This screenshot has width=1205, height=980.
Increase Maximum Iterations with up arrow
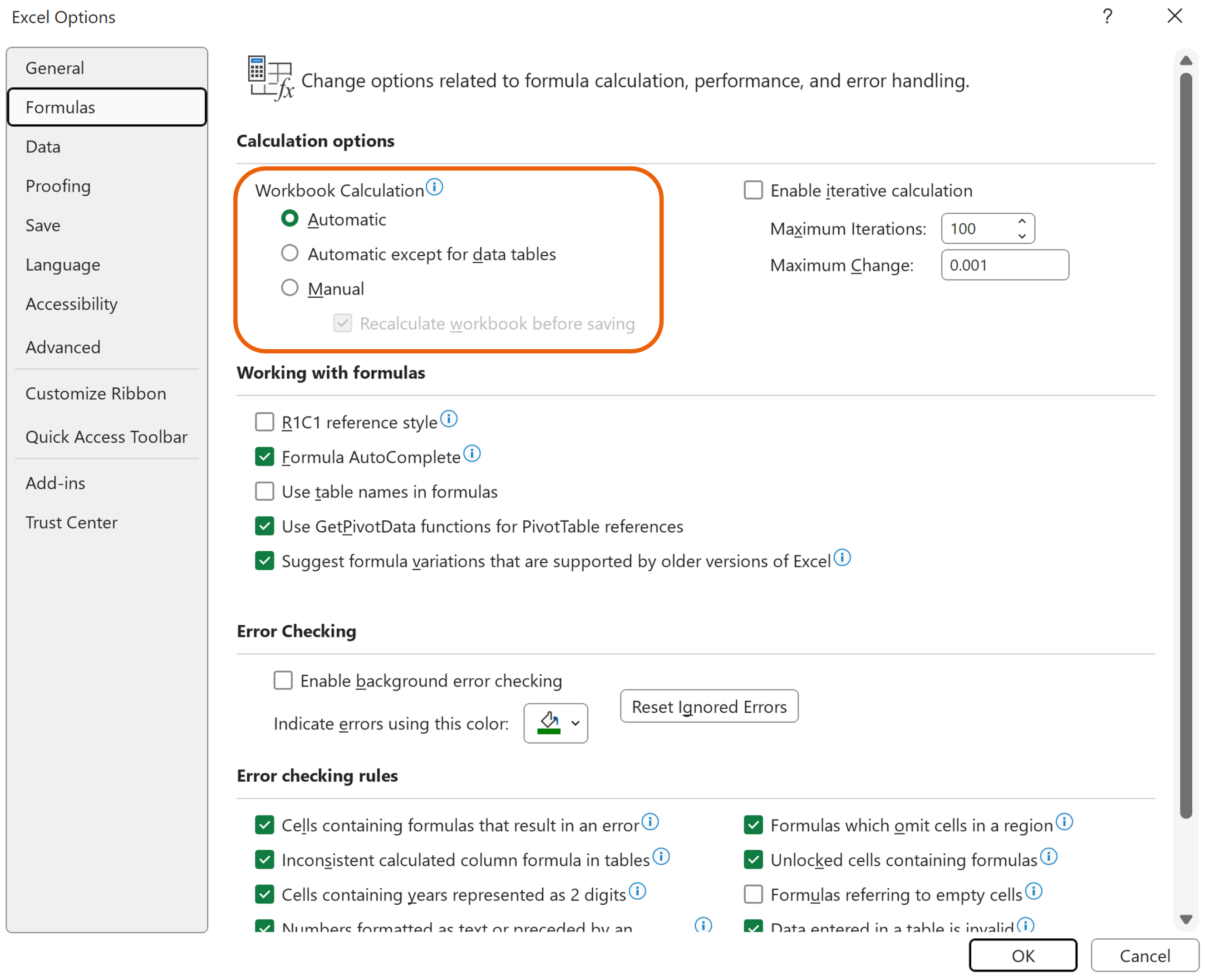(x=1022, y=221)
